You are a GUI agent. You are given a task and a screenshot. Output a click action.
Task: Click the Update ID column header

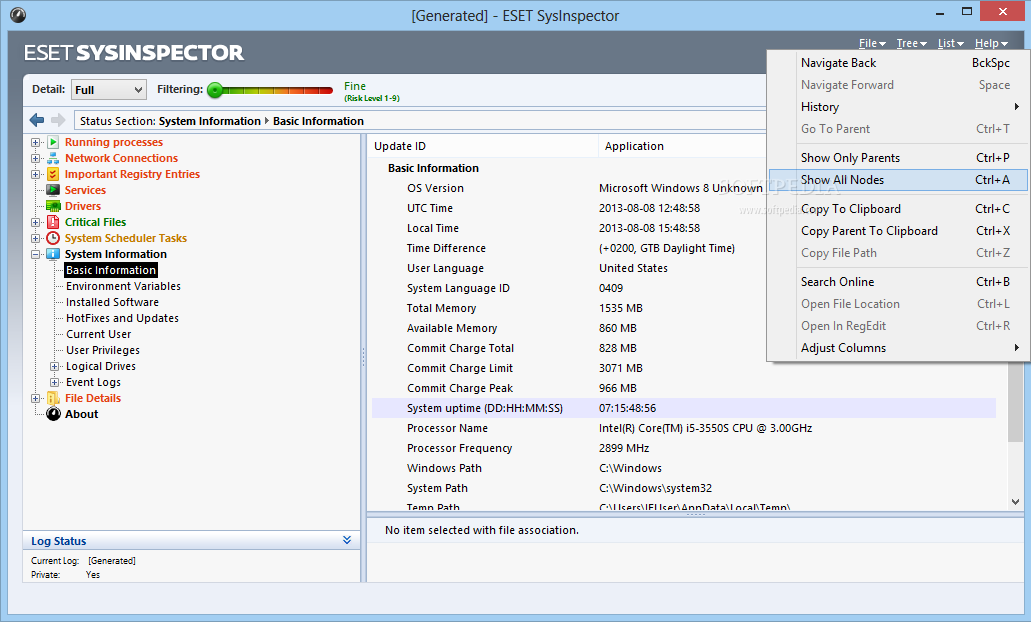pos(483,146)
